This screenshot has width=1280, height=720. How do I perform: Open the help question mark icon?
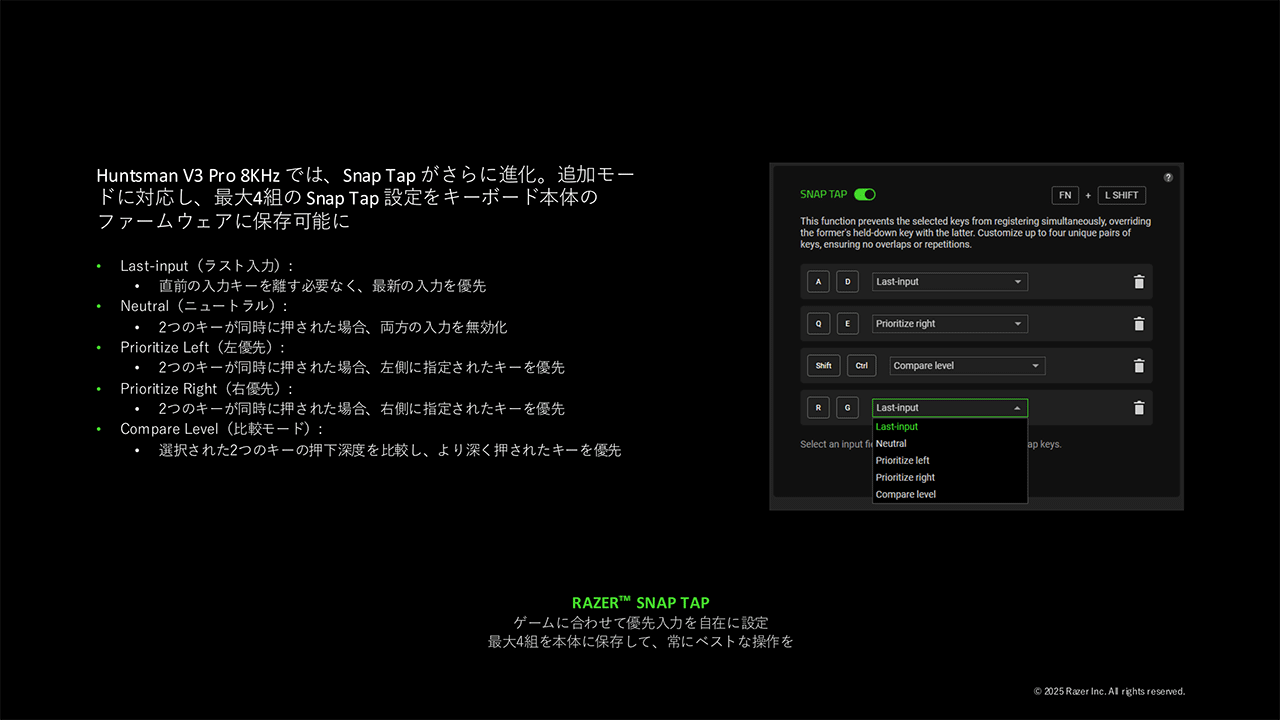point(1168,177)
